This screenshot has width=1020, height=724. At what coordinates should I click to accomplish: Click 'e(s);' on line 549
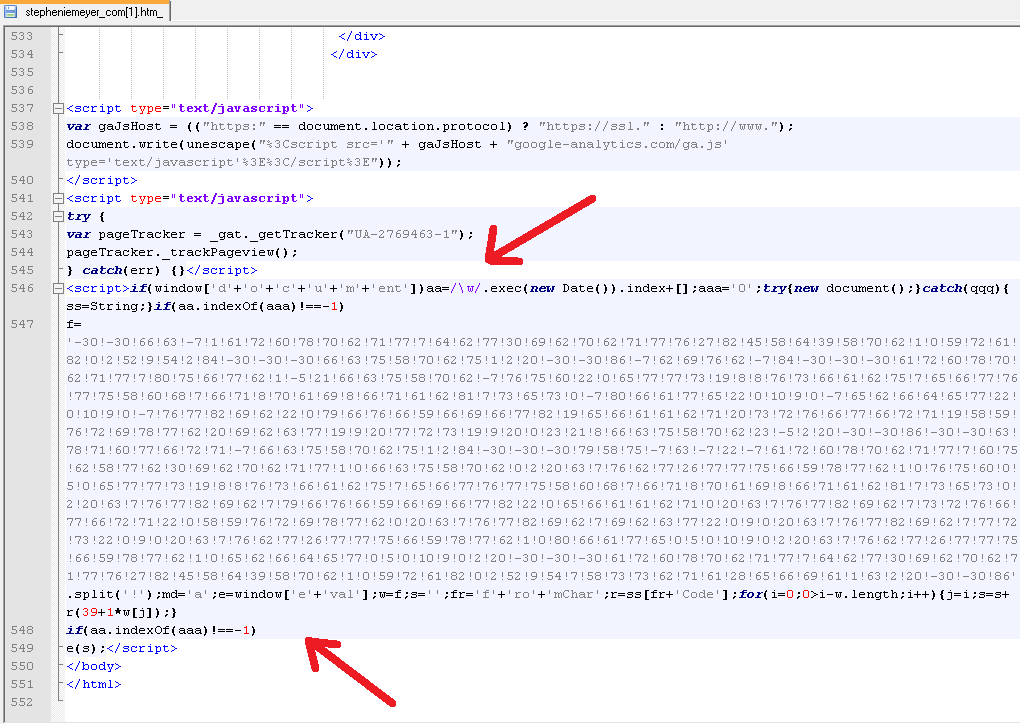pos(86,649)
